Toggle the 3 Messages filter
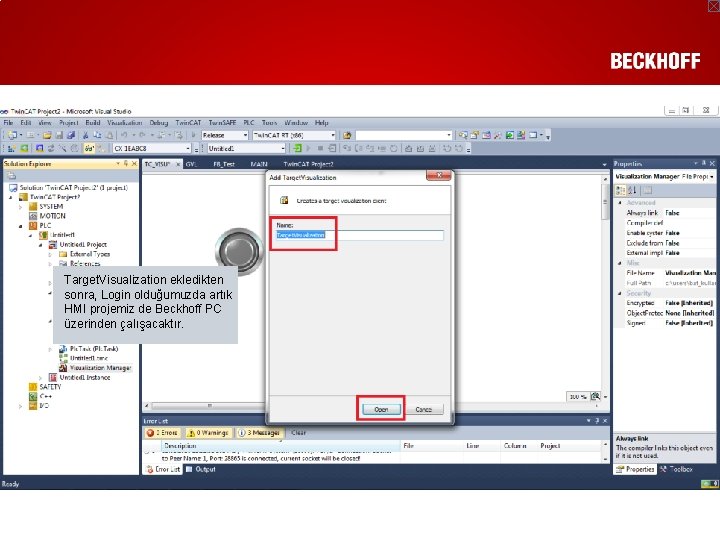Image resolution: width=720 pixels, height=540 pixels. click(259, 433)
